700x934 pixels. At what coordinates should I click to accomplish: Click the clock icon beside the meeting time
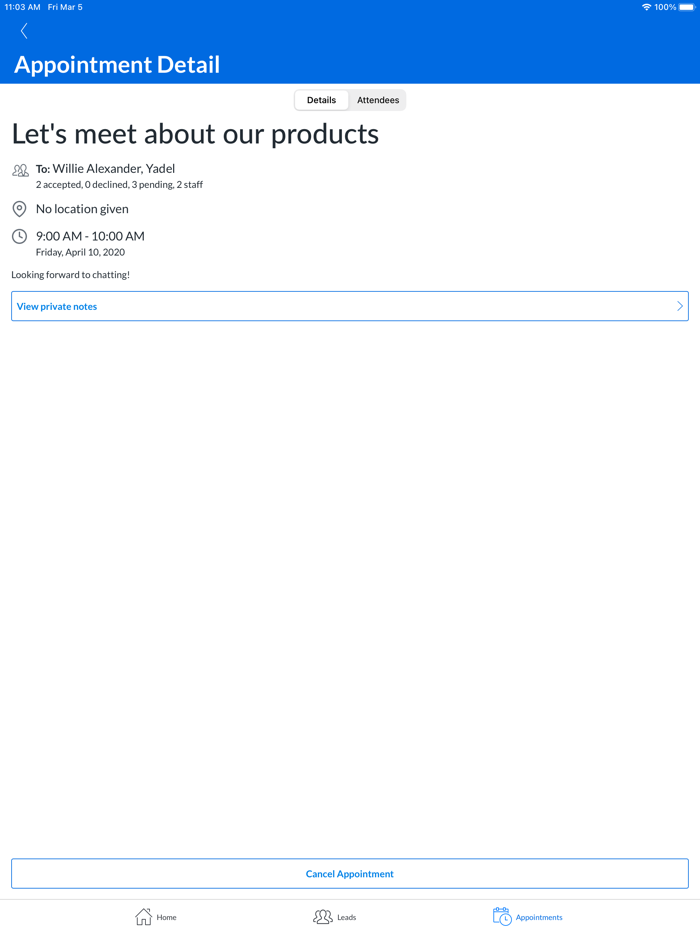19,236
